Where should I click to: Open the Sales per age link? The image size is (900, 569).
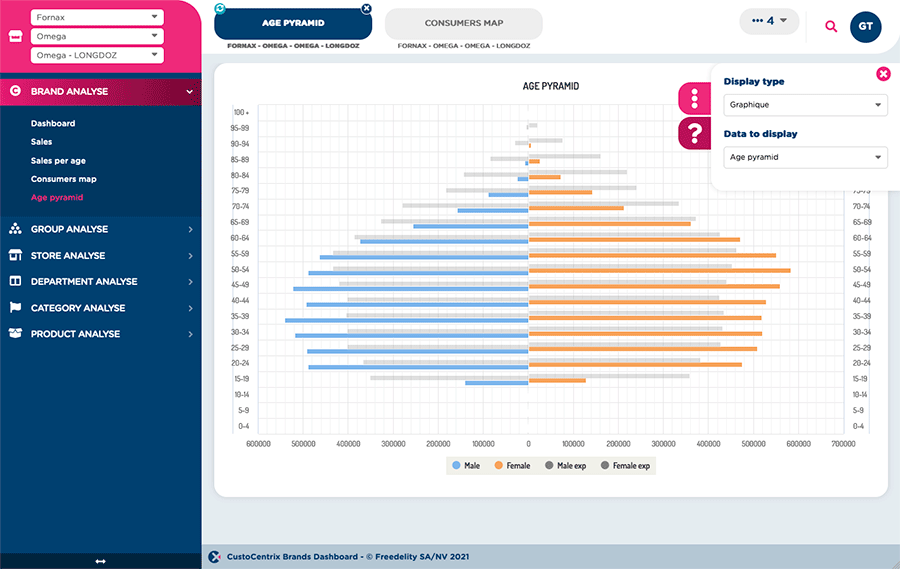[x=58, y=160]
